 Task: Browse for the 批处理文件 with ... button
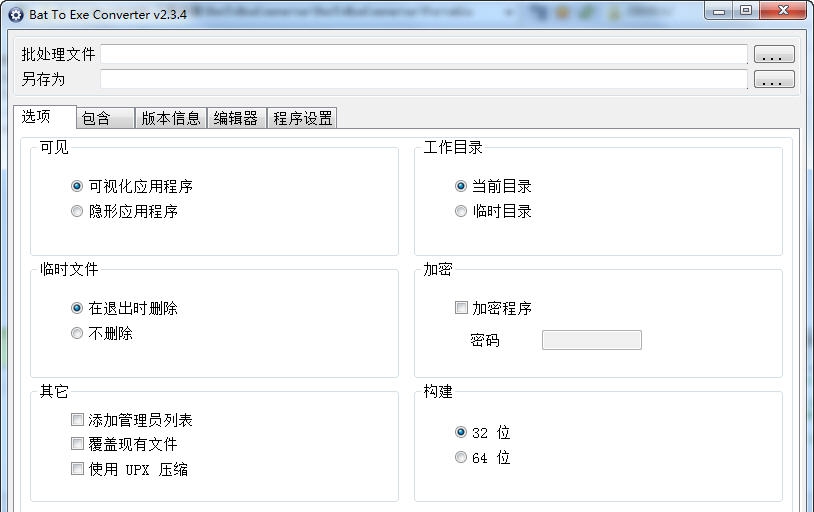[x=774, y=54]
